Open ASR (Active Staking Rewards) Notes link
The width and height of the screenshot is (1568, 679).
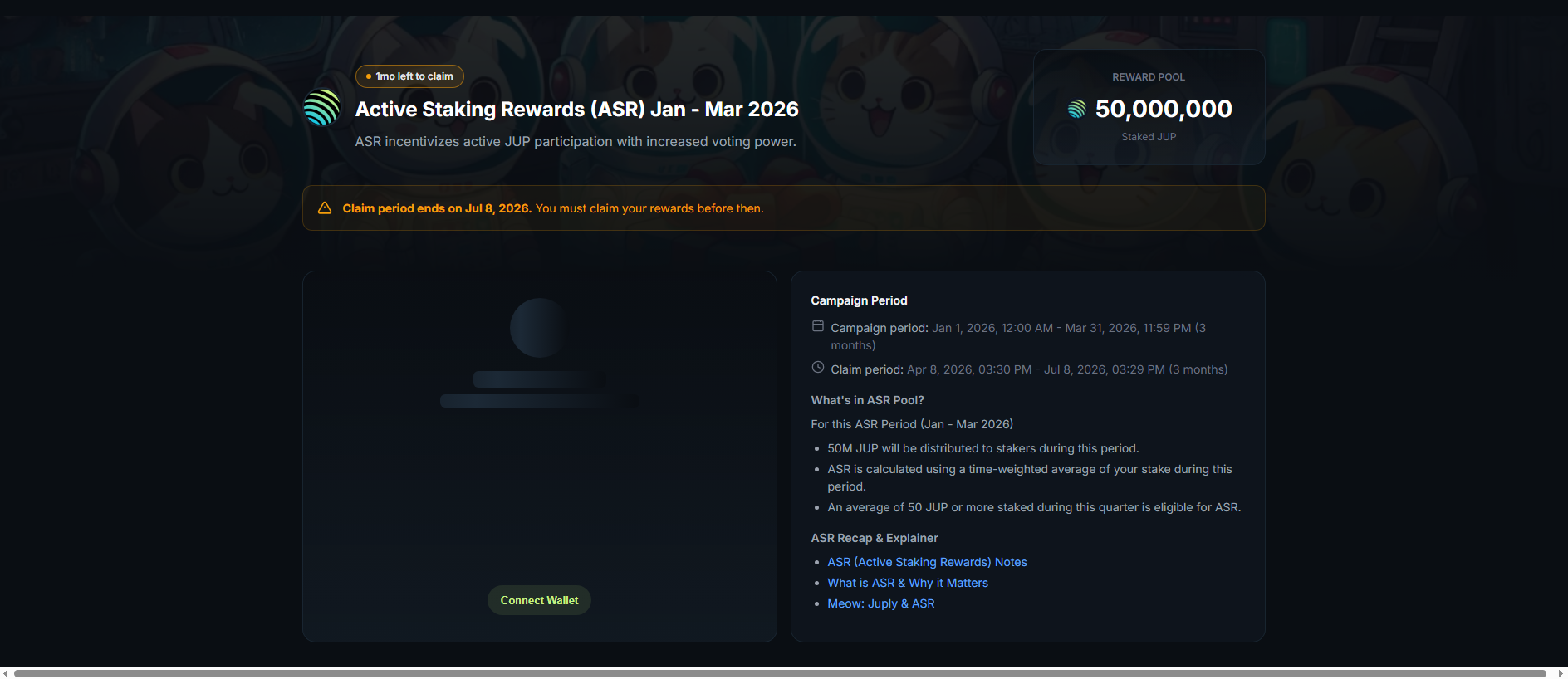(x=927, y=562)
